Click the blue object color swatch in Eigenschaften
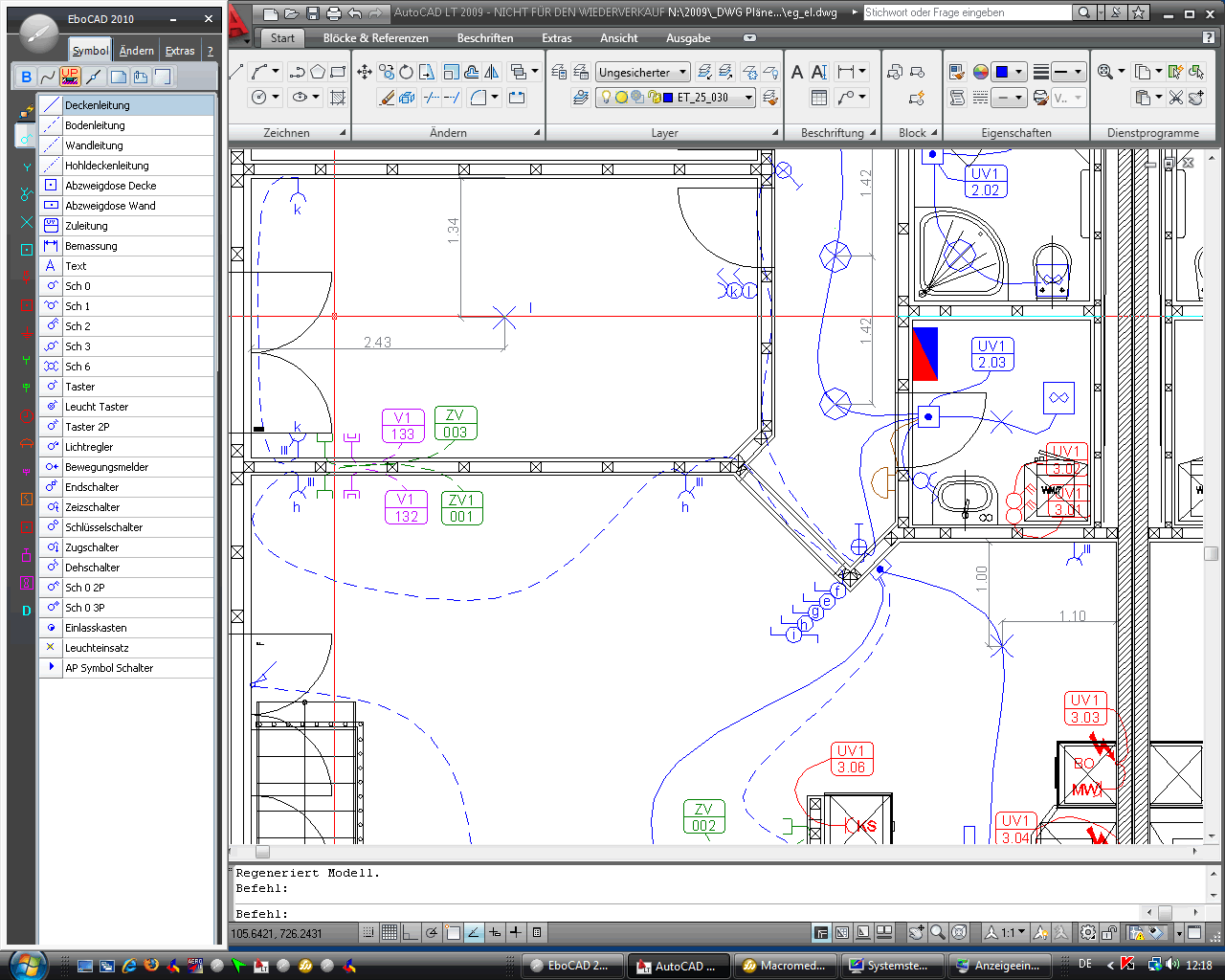The width and height of the screenshot is (1225, 980). (1002, 73)
